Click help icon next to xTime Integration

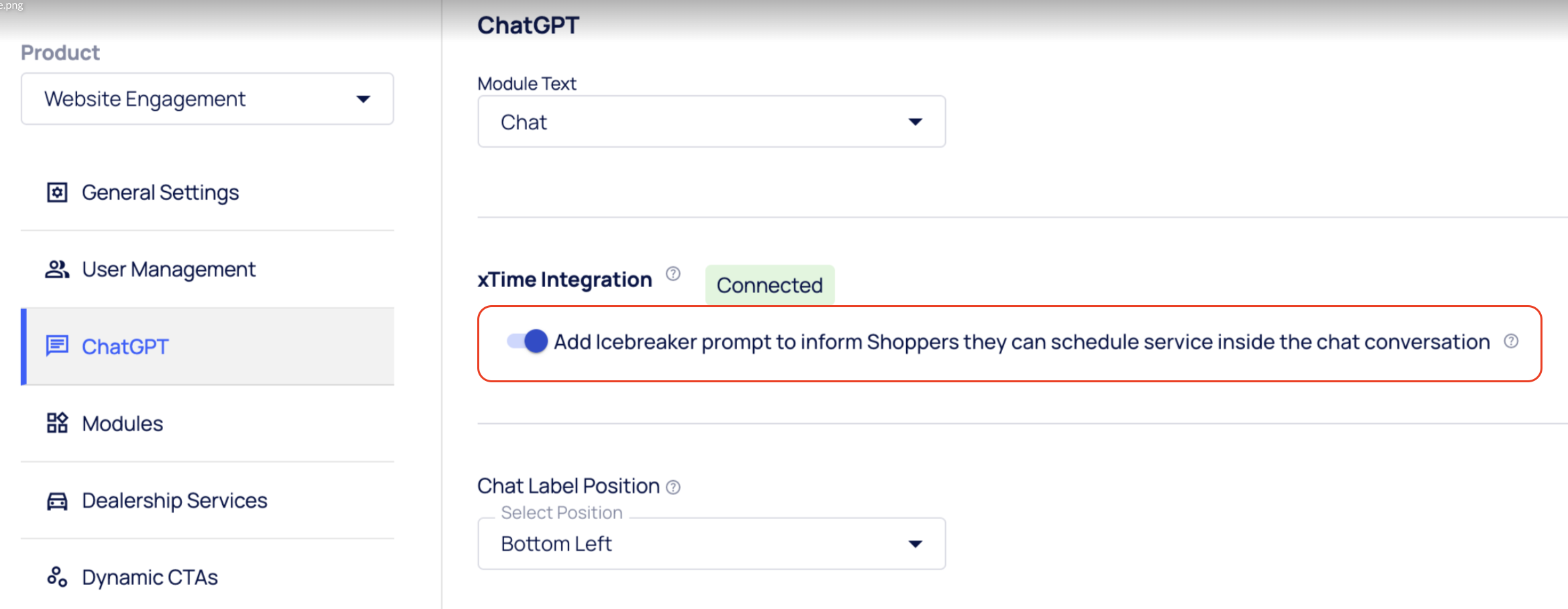[x=673, y=274]
